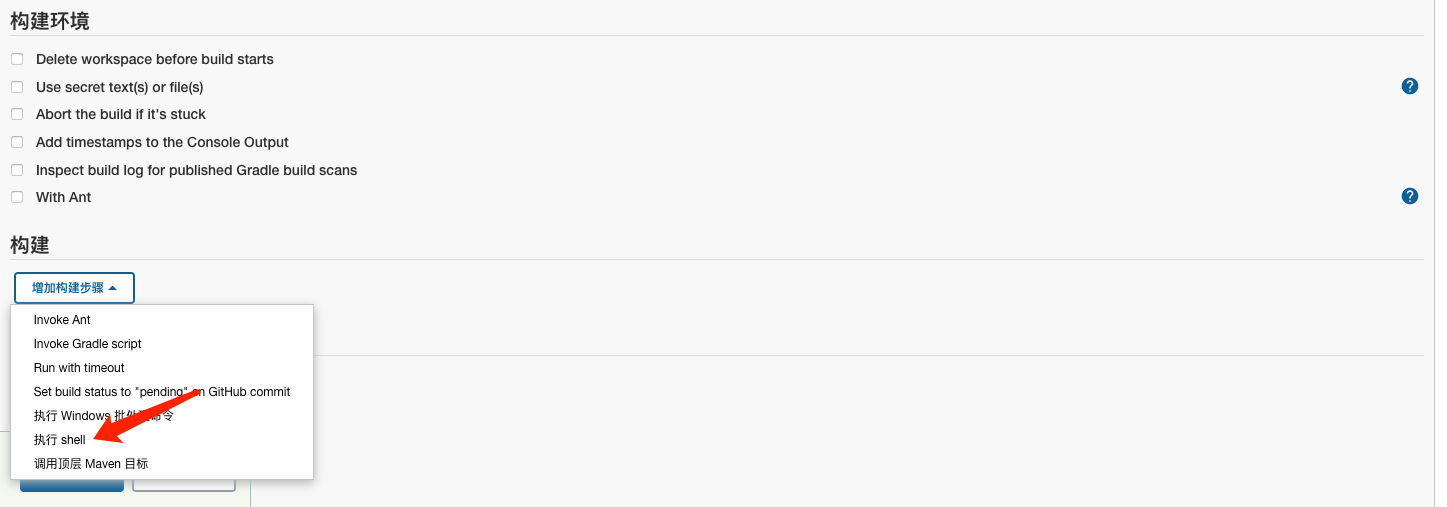
Task: Select Invoke Gradle script menu item
Action: (x=88, y=344)
